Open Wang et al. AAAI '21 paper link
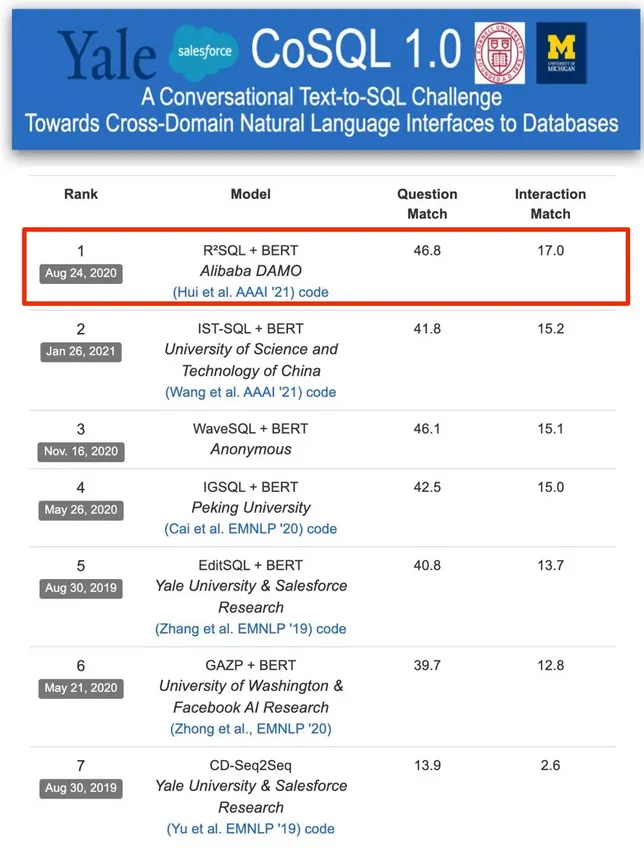The image size is (644, 848). click(x=233, y=392)
